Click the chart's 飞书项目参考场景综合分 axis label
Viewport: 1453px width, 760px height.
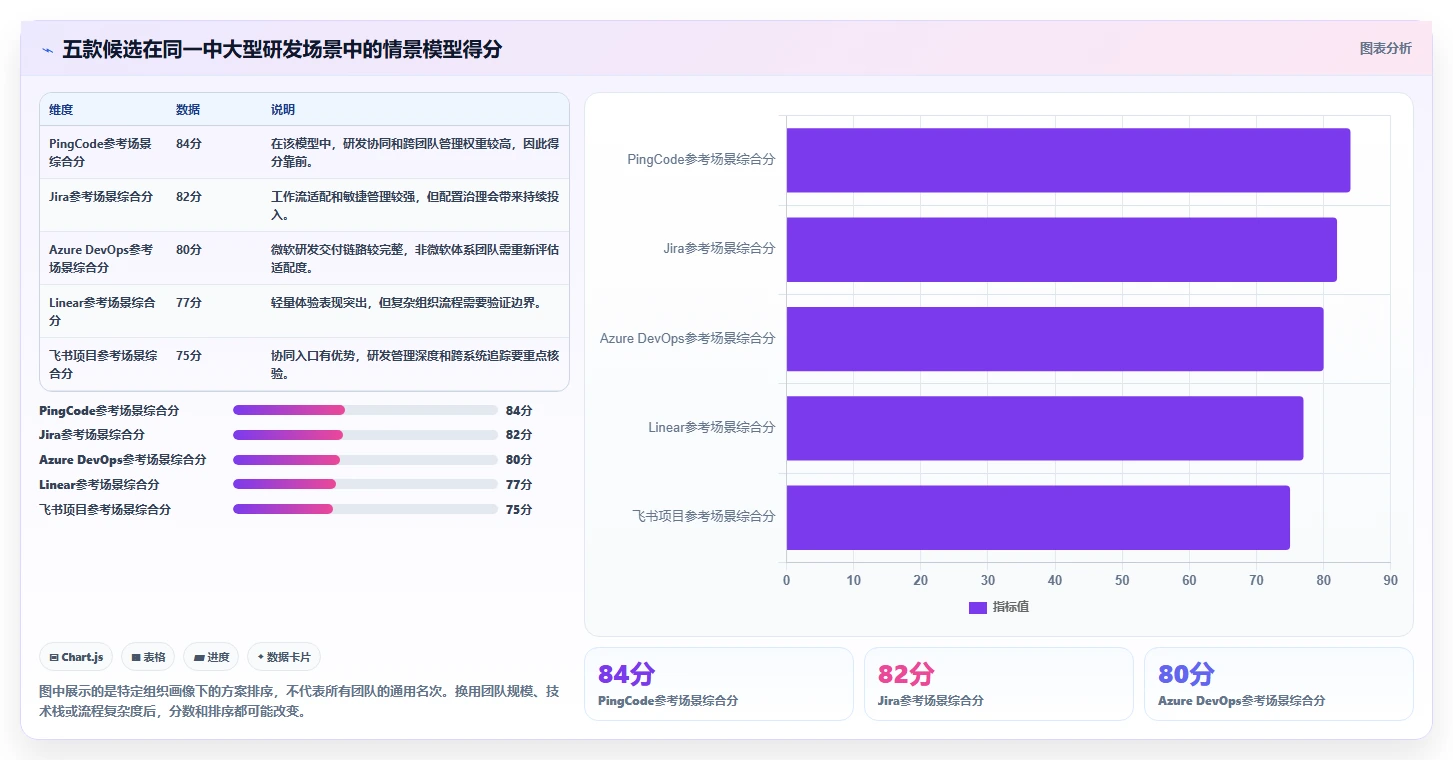pos(704,517)
